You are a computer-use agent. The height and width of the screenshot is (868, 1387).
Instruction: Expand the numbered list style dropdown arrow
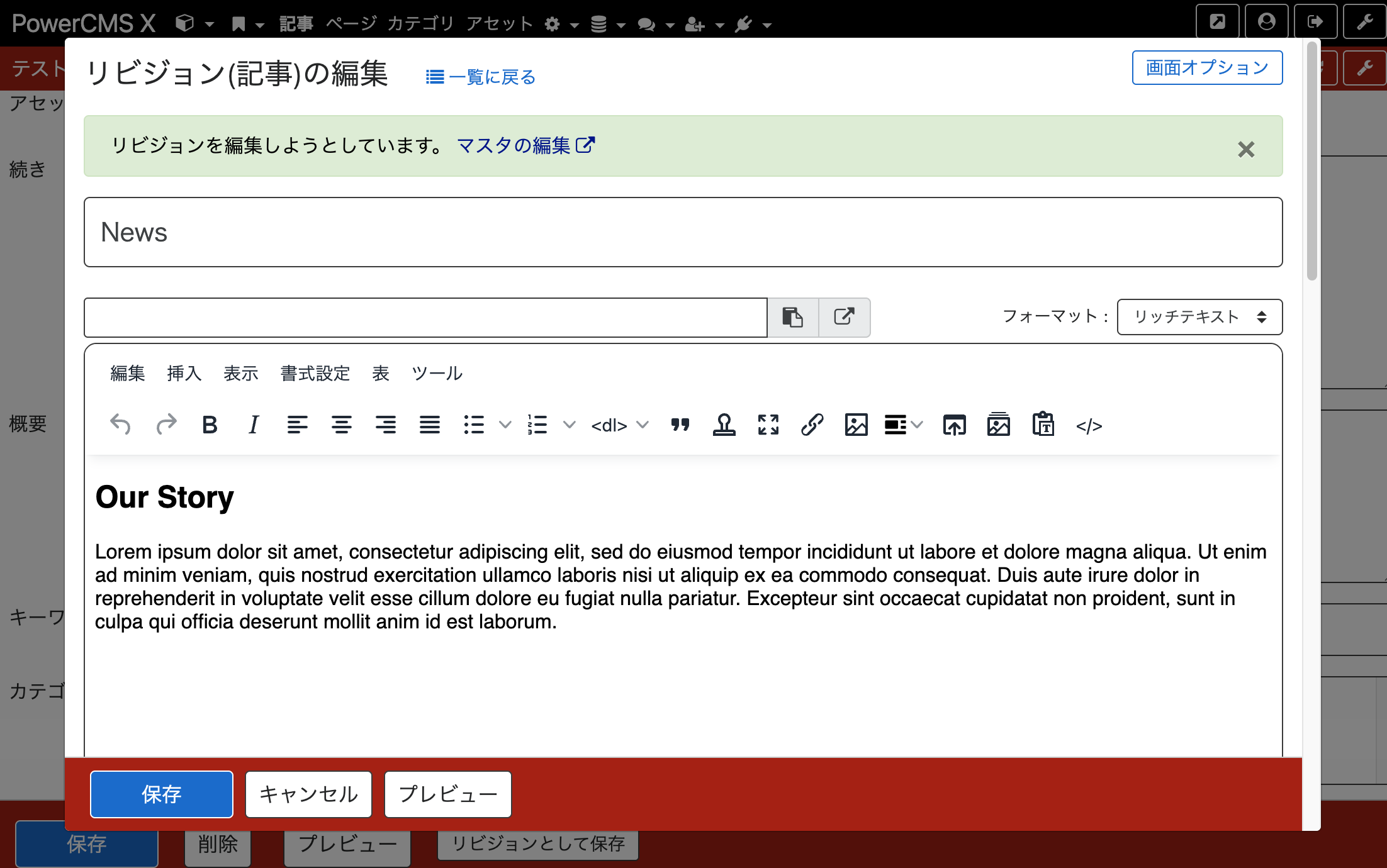coord(569,425)
